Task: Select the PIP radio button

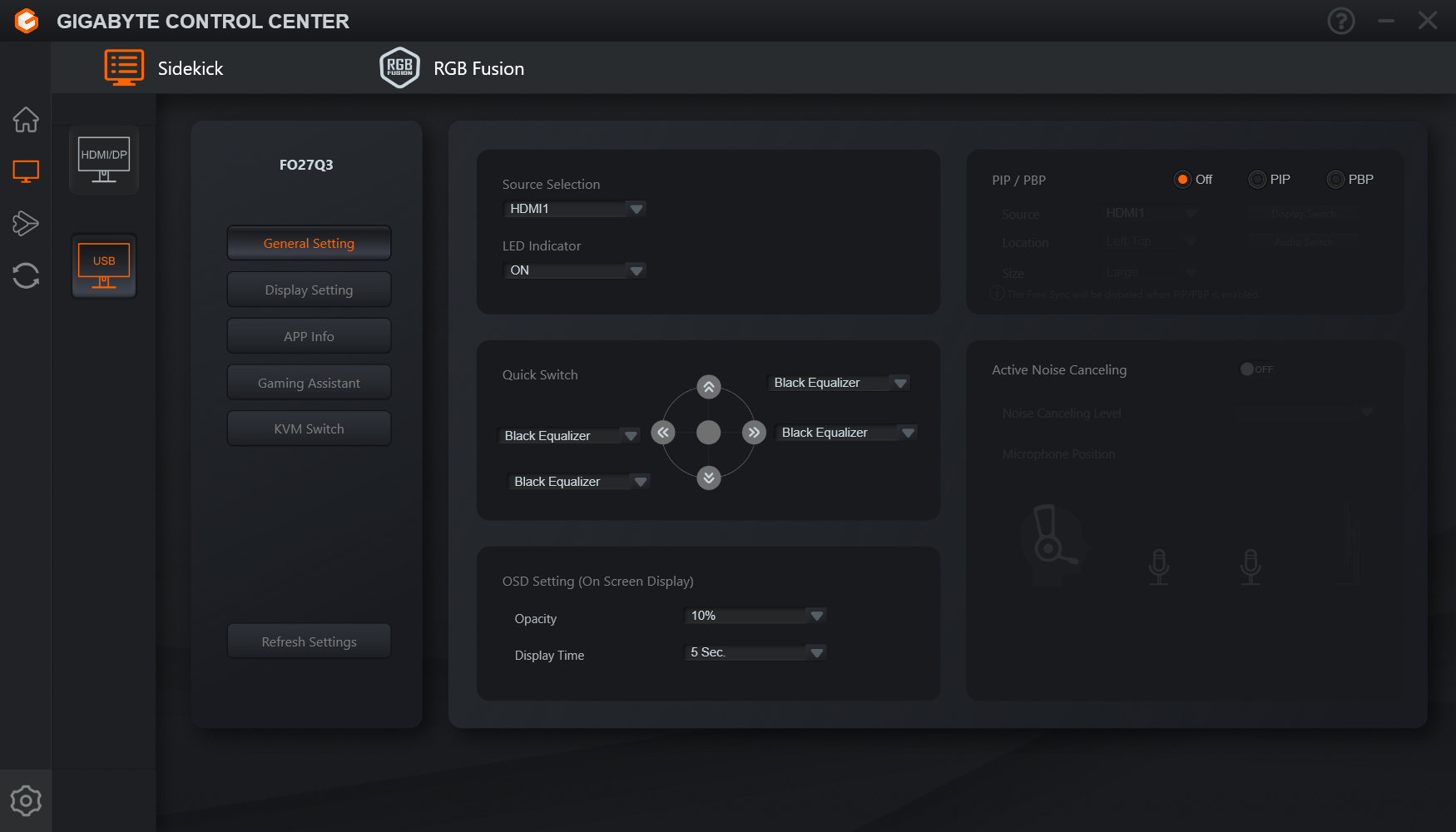Action: (1257, 180)
